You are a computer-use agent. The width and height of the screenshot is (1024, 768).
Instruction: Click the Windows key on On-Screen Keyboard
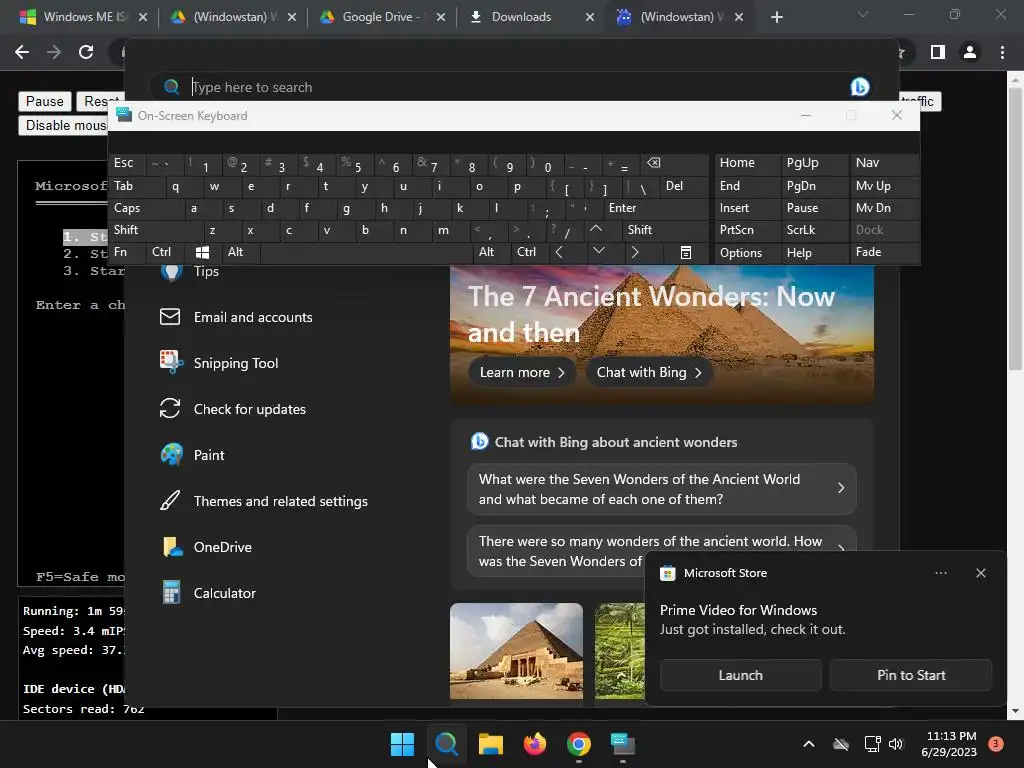coord(202,252)
